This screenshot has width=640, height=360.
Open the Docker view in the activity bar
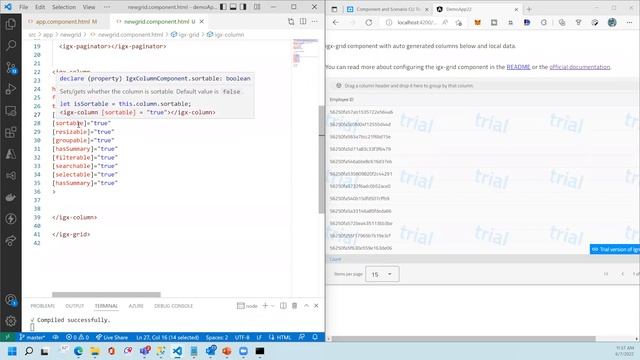11,197
